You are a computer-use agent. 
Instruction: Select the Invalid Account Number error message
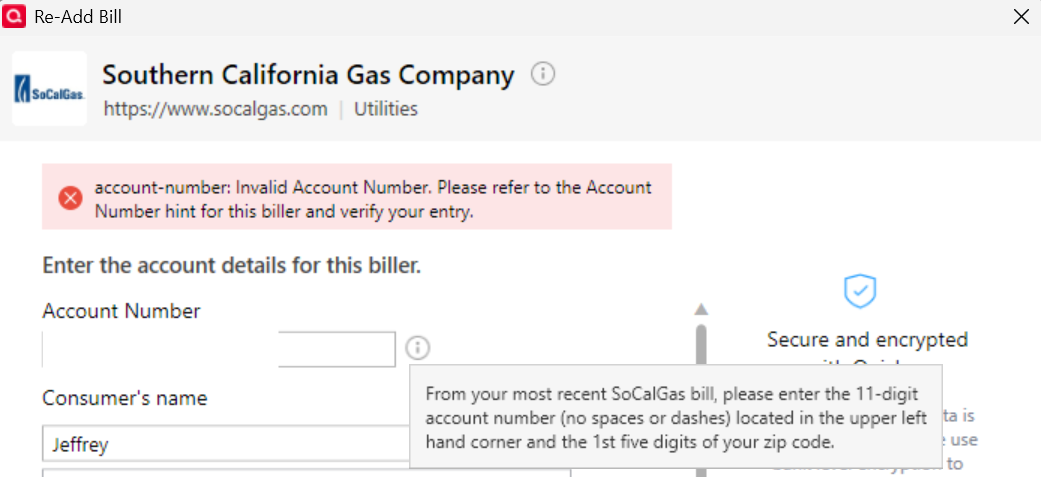(372, 199)
